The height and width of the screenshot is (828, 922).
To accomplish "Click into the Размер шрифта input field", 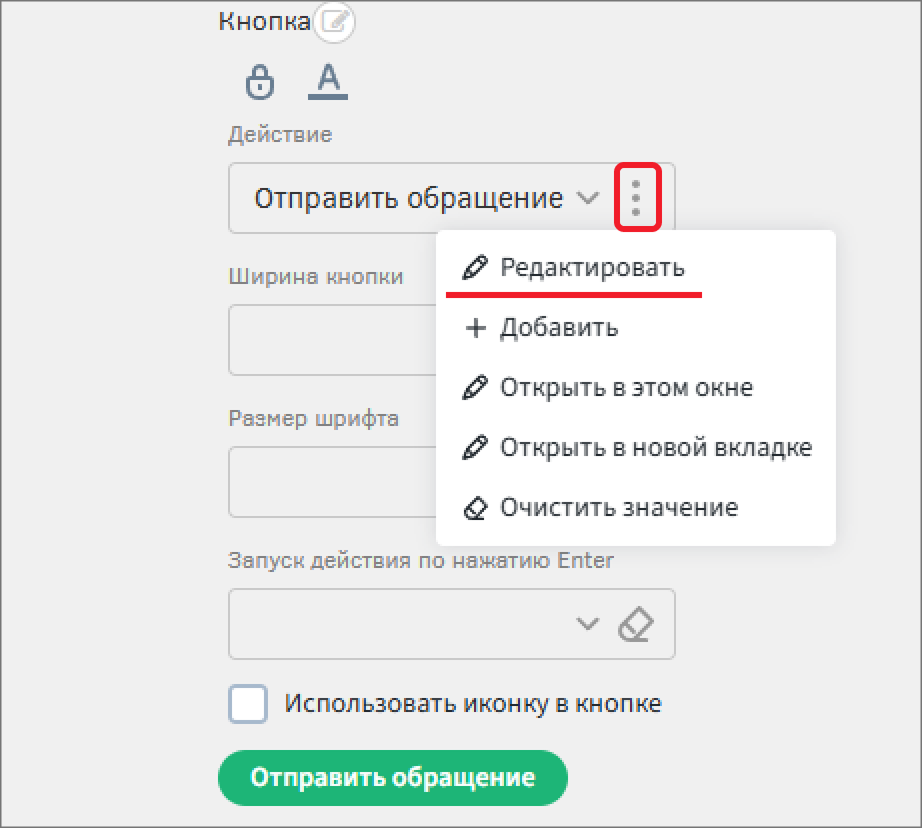I will click(x=333, y=482).
